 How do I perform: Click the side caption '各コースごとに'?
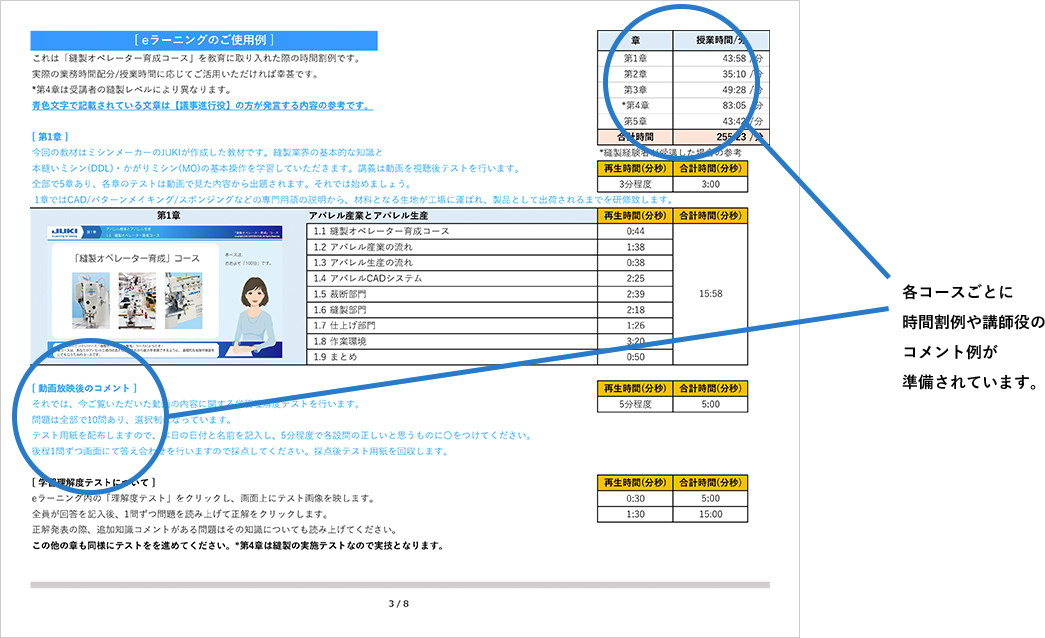click(958, 292)
